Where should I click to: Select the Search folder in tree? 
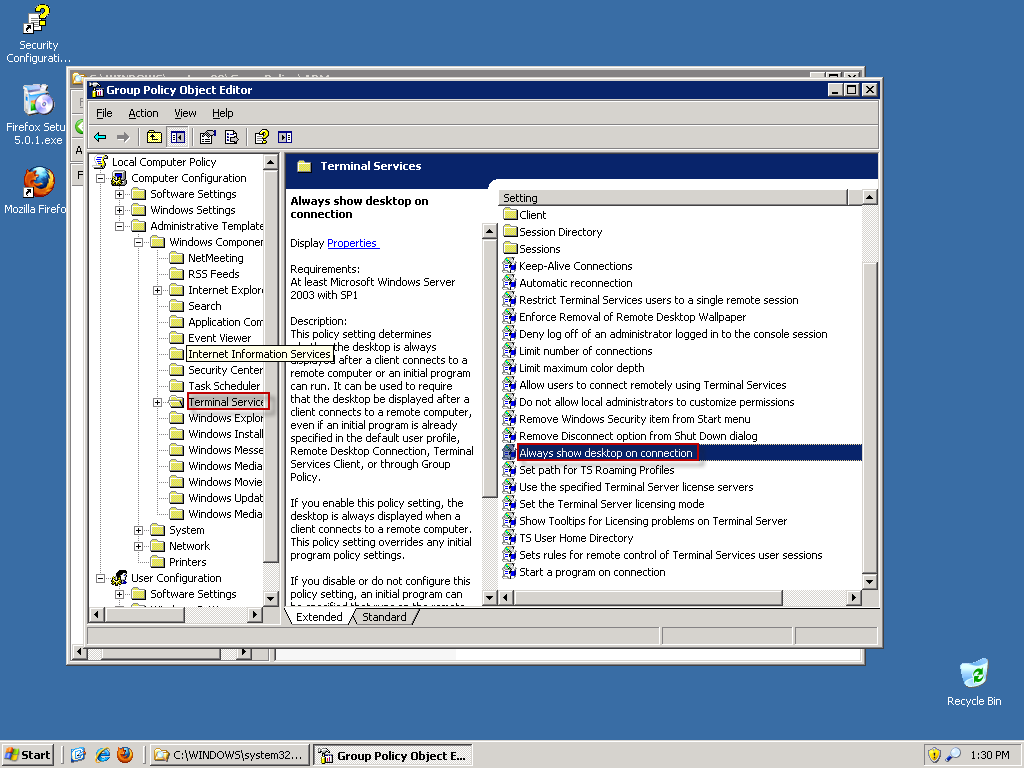[x=204, y=306]
